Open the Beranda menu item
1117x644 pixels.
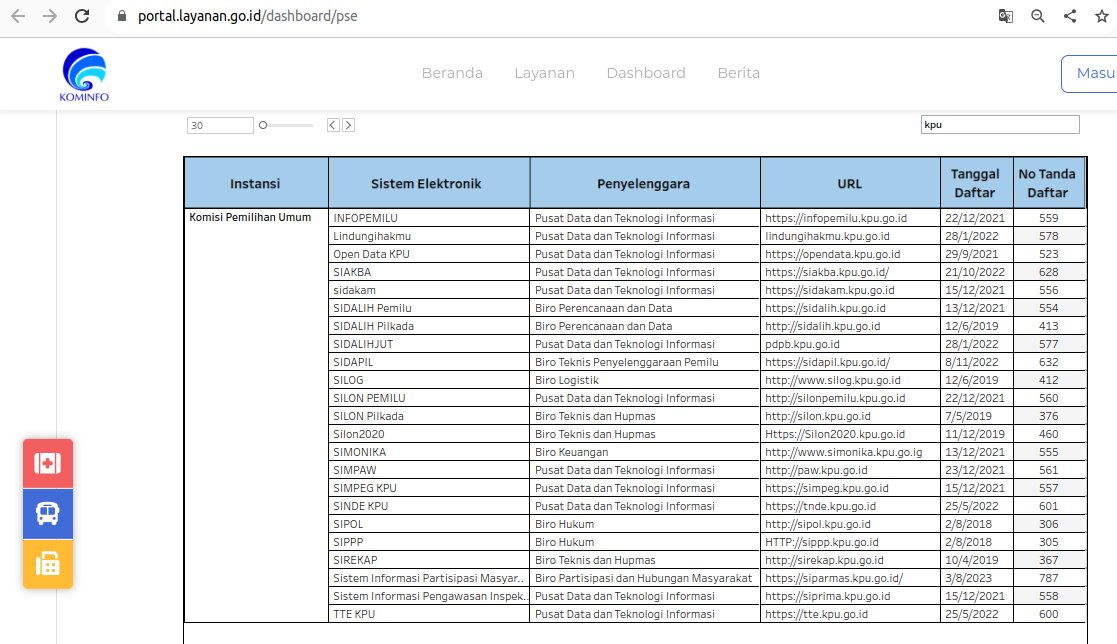(452, 72)
